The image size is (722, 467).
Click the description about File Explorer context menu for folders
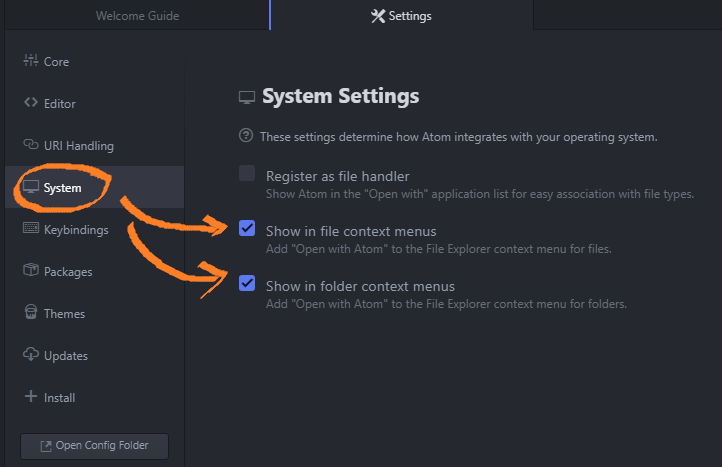(446, 304)
